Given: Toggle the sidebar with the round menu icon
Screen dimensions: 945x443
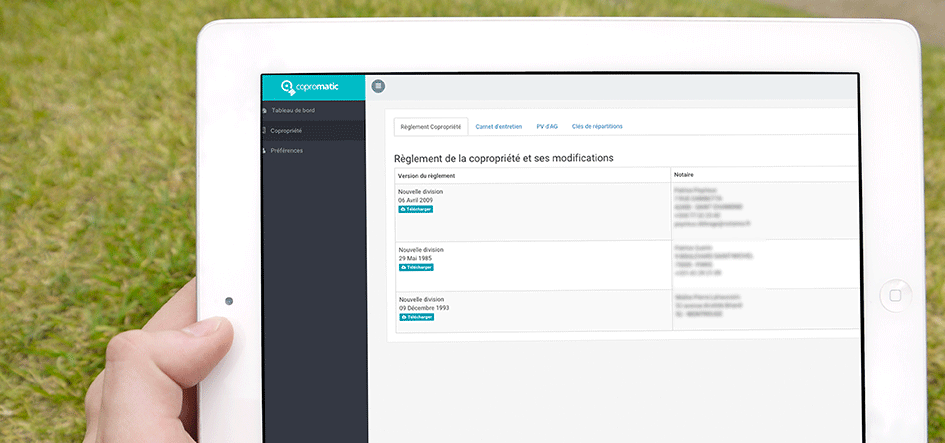Looking at the screenshot, I should click(x=378, y=86).
